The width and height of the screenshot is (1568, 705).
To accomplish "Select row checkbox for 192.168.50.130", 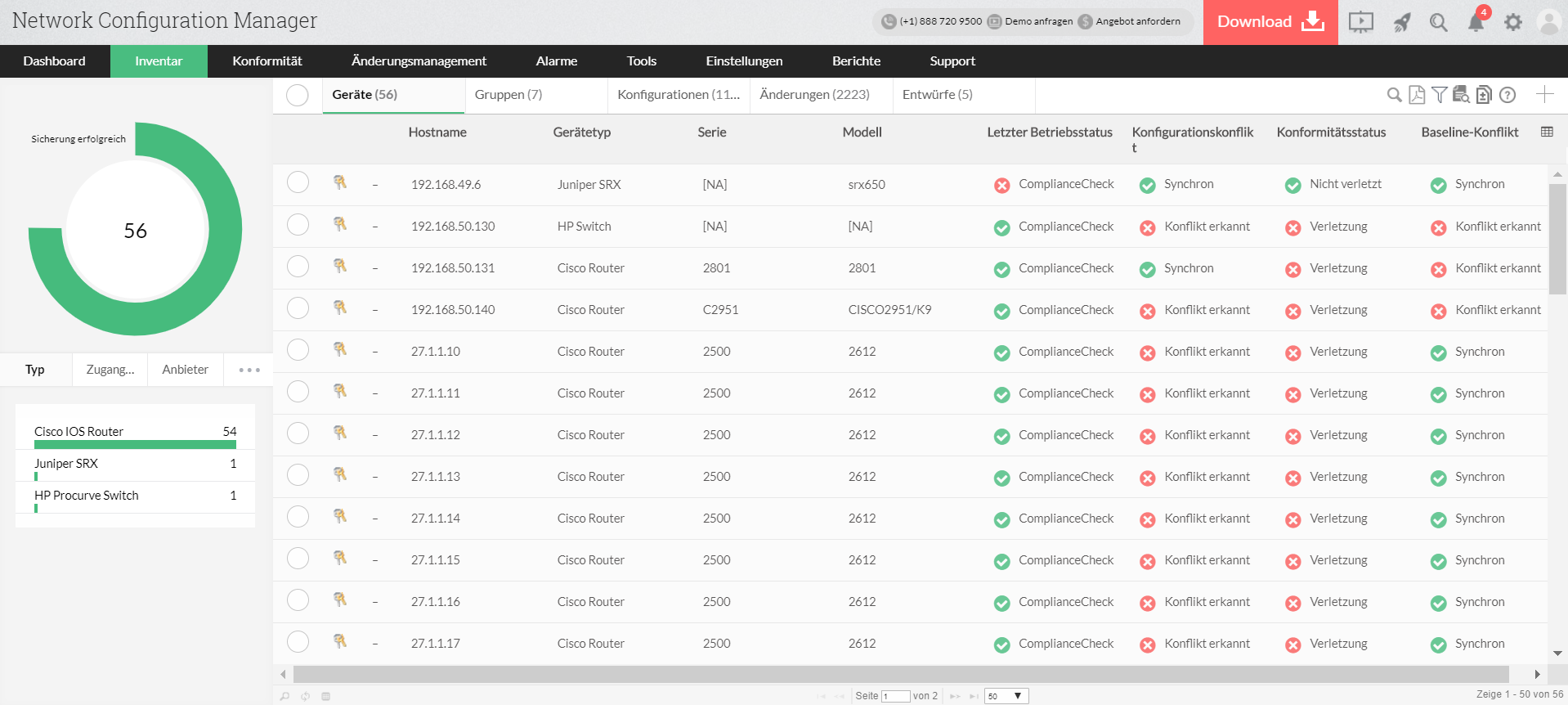I will 298,224.
